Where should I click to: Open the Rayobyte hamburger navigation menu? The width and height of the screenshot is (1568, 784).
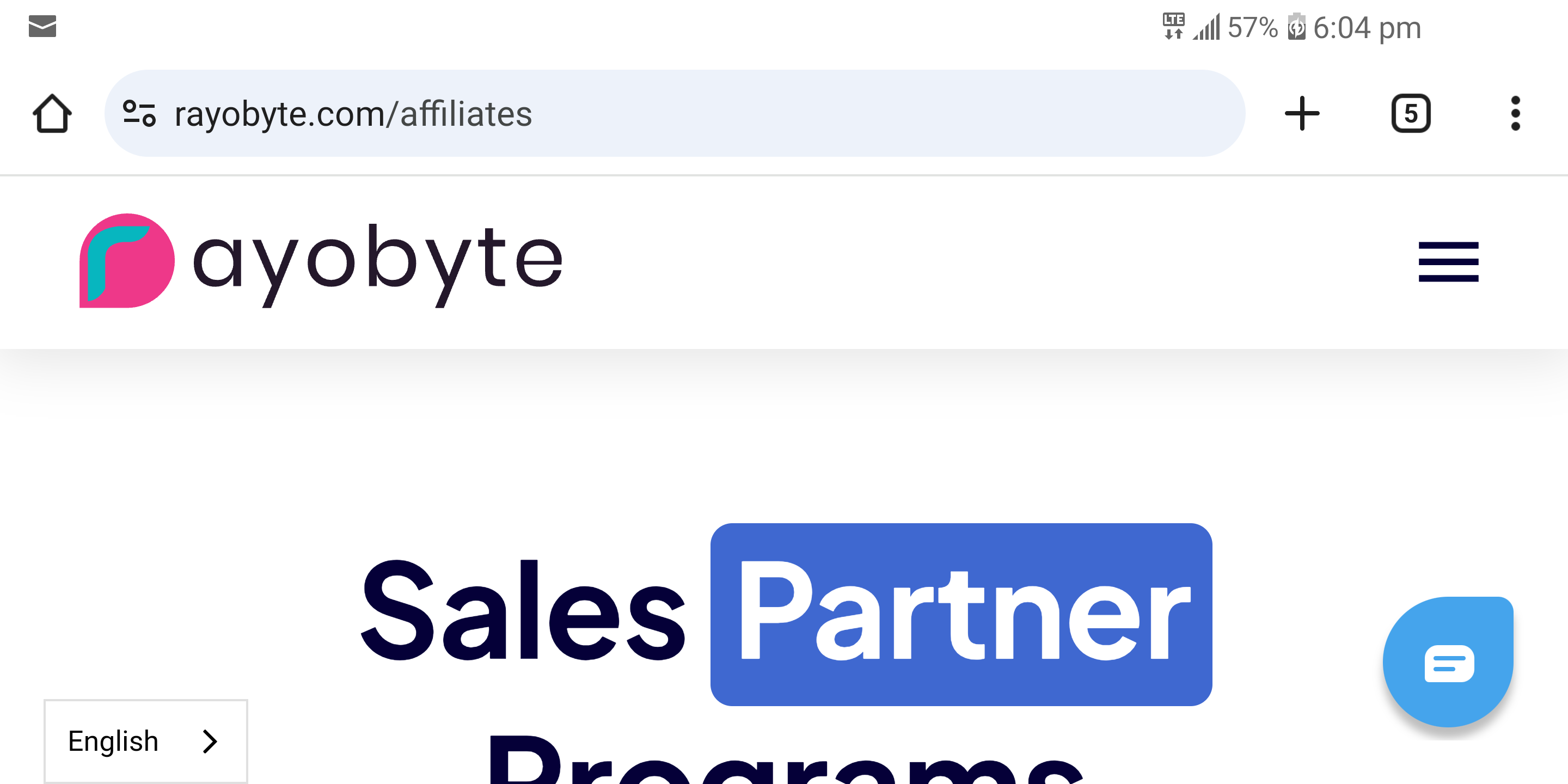(1448, 262)
